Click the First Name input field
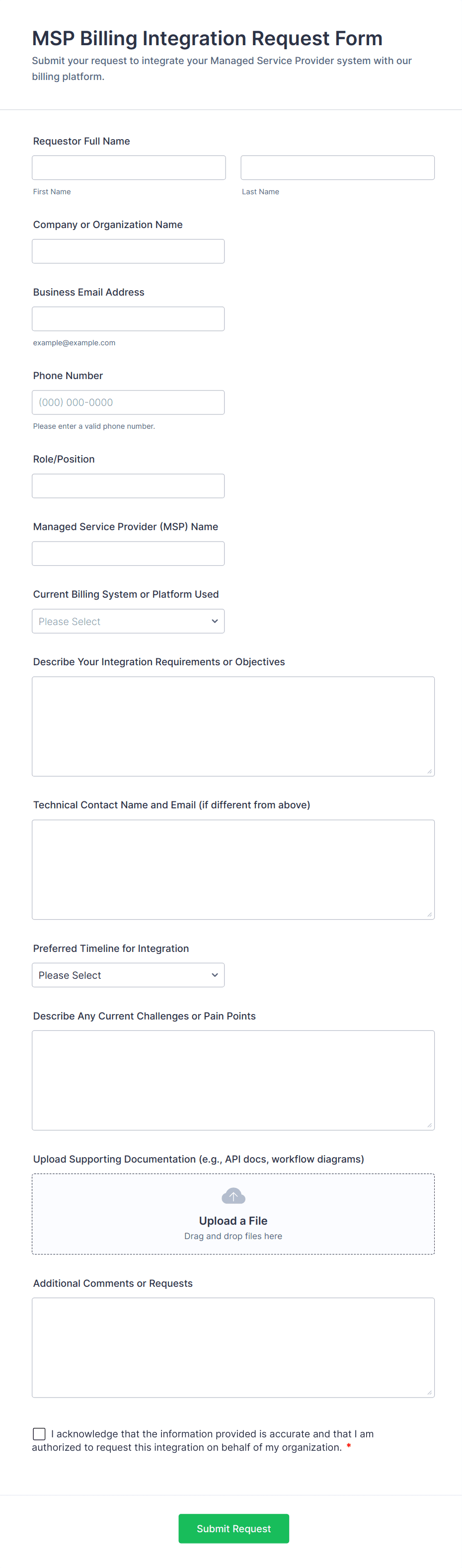This screenshot has height=1568, width=462. [x=129, y=167]
